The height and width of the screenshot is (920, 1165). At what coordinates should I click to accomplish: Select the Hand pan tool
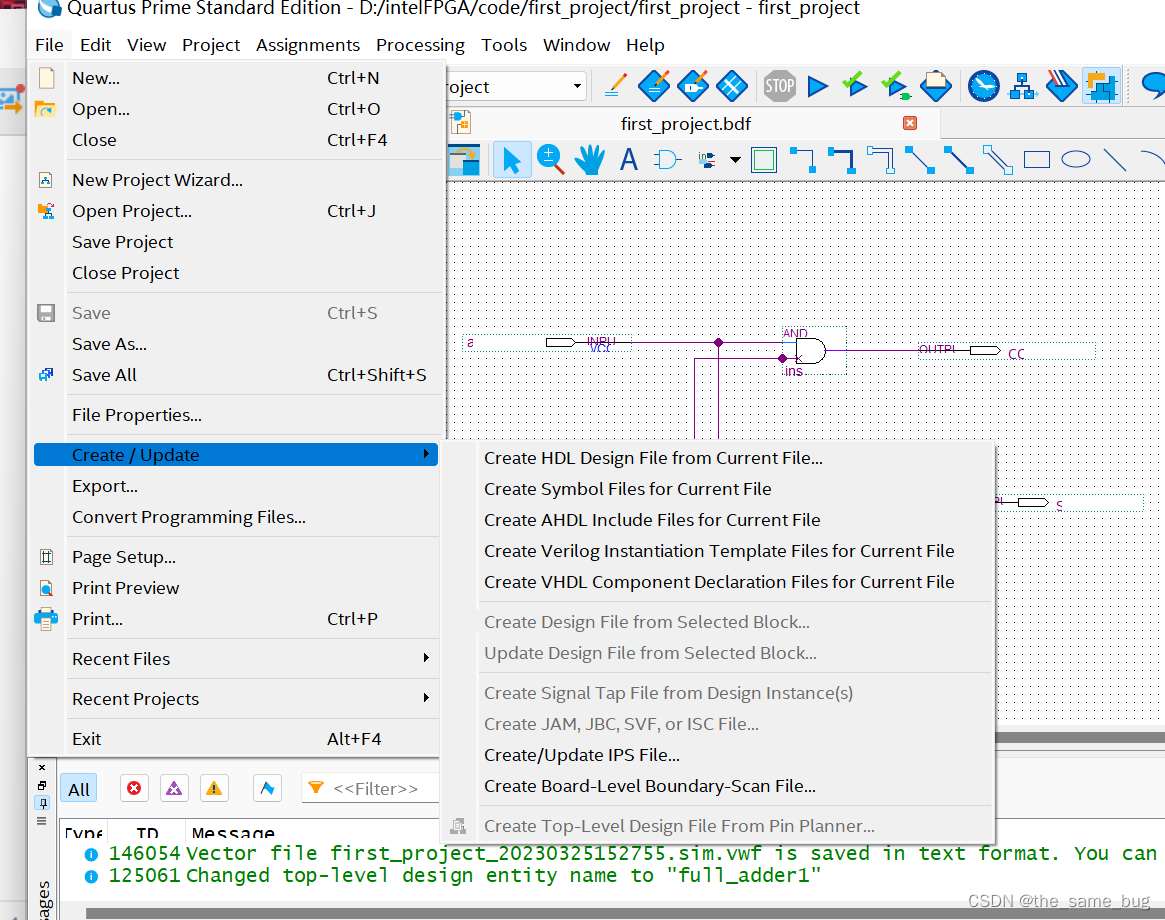(x=590, y=160)
